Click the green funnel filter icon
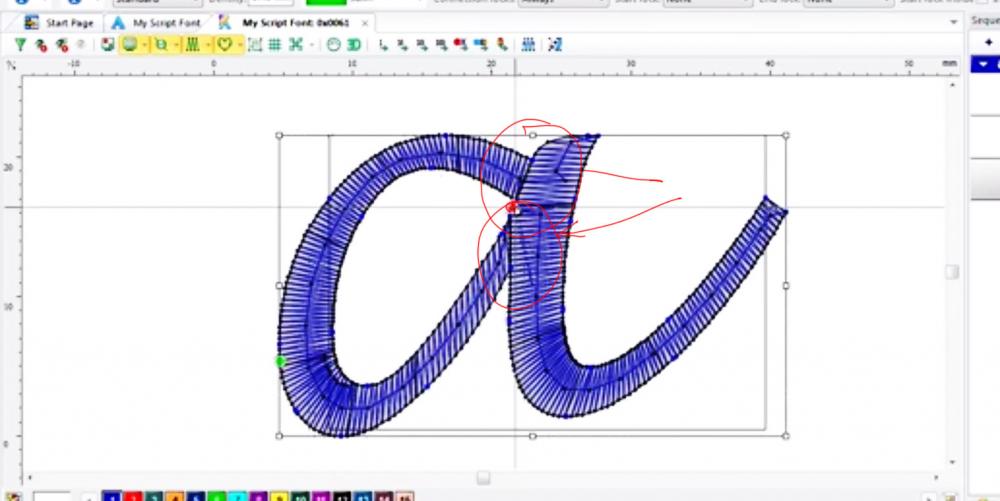 pos(21,44)
